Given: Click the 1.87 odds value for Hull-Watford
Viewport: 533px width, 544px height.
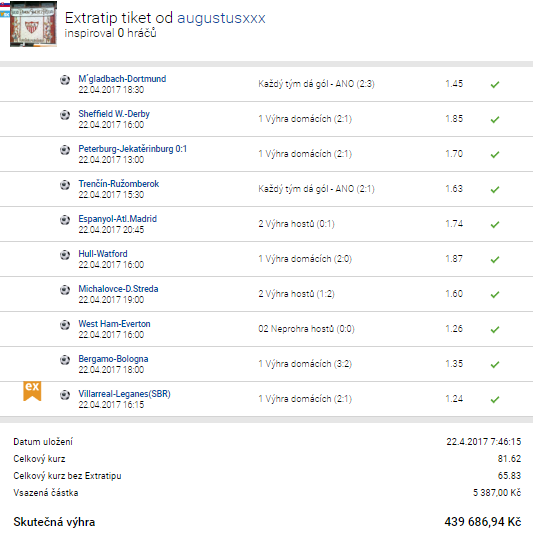Looking at the screenshot, I should point(454,259).
